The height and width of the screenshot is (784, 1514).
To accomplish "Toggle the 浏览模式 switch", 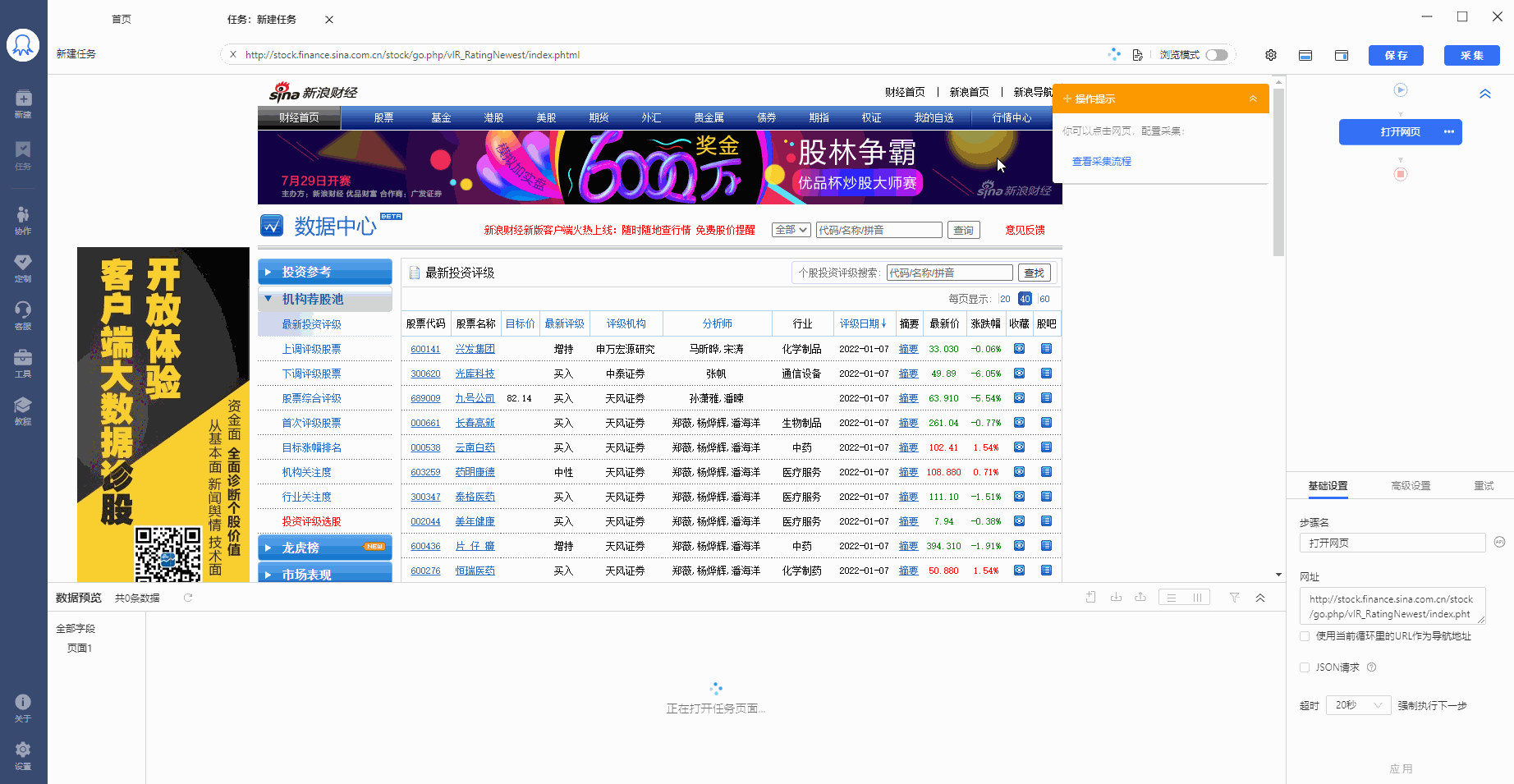I will tap(1217, 55).
